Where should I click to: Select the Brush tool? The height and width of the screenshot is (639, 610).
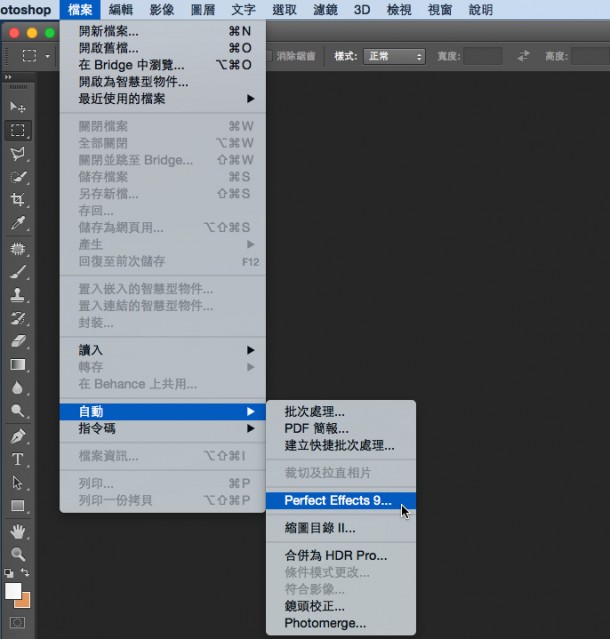pyautogui.click(x=18, y=271)
